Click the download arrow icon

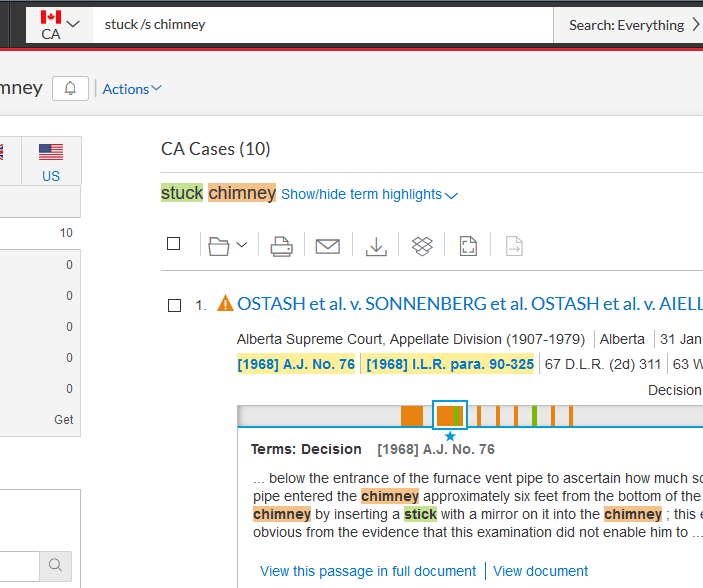[x=376, y=246]
